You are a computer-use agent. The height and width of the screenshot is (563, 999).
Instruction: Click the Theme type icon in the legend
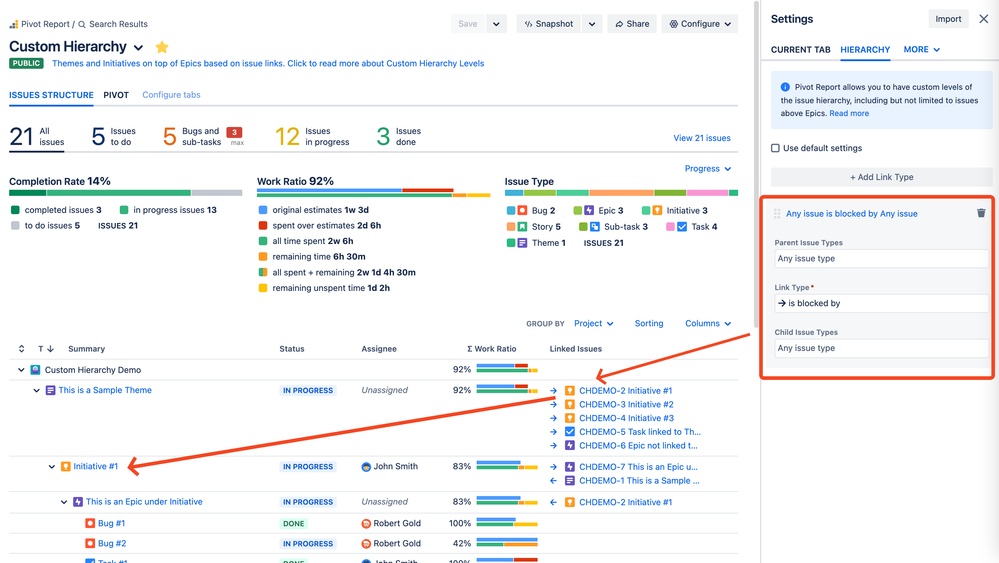(522, 243)
